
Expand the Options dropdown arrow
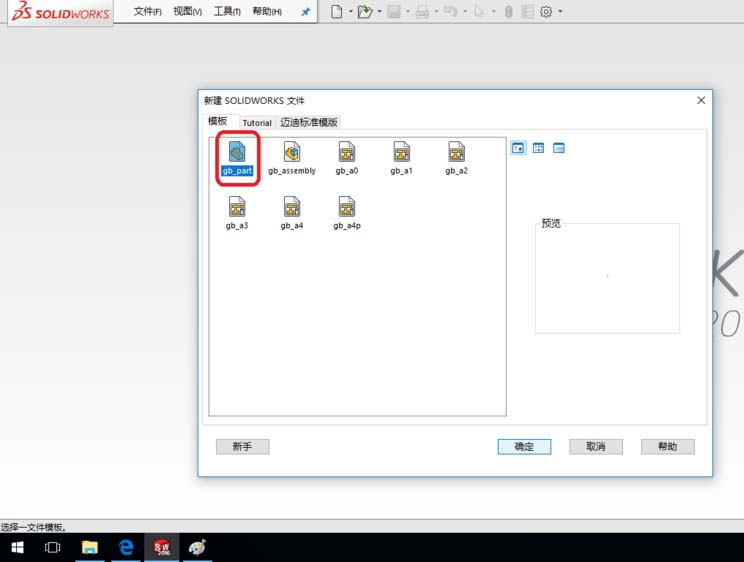[560, 11]
